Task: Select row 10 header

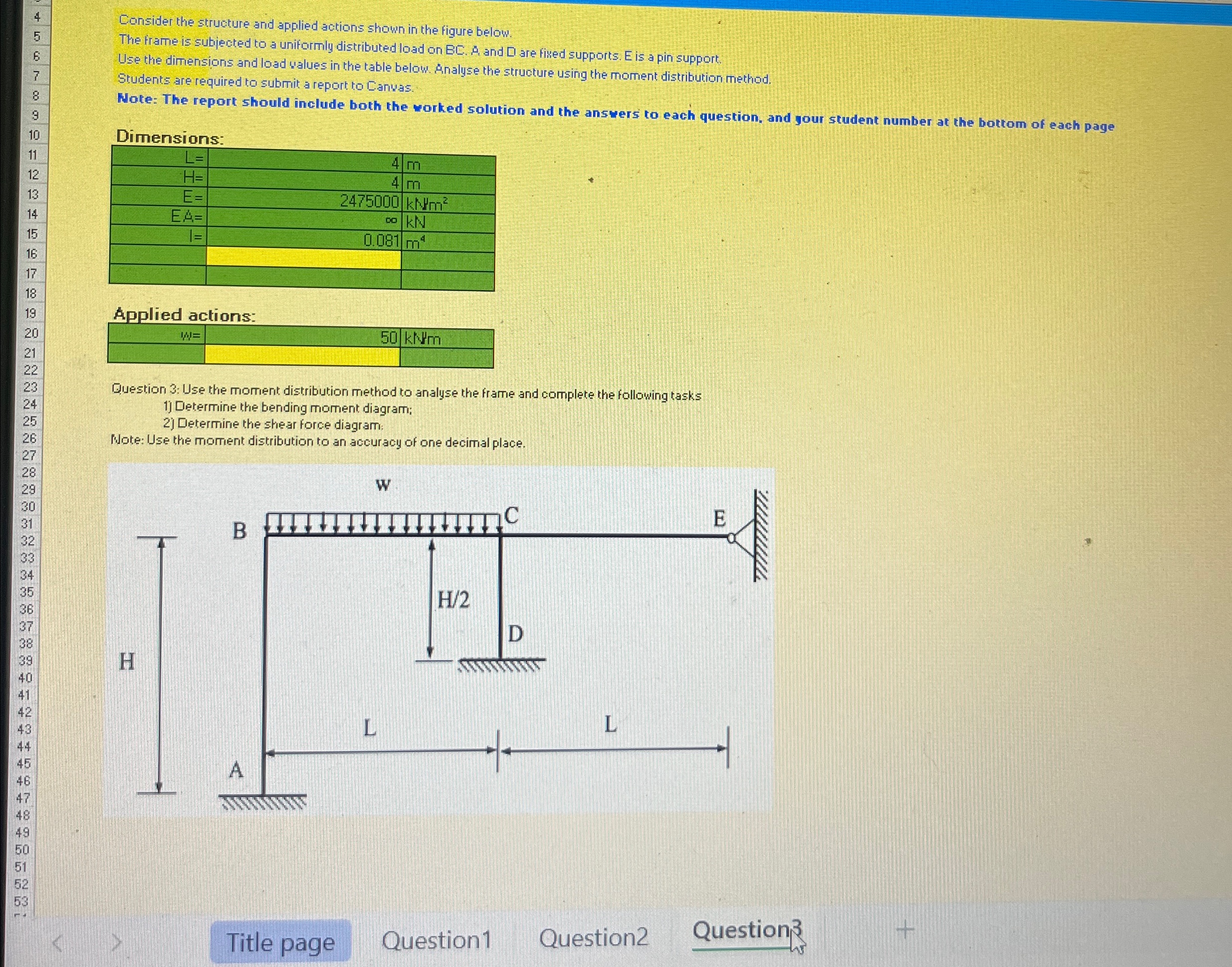Action: [x=33, y=135]
